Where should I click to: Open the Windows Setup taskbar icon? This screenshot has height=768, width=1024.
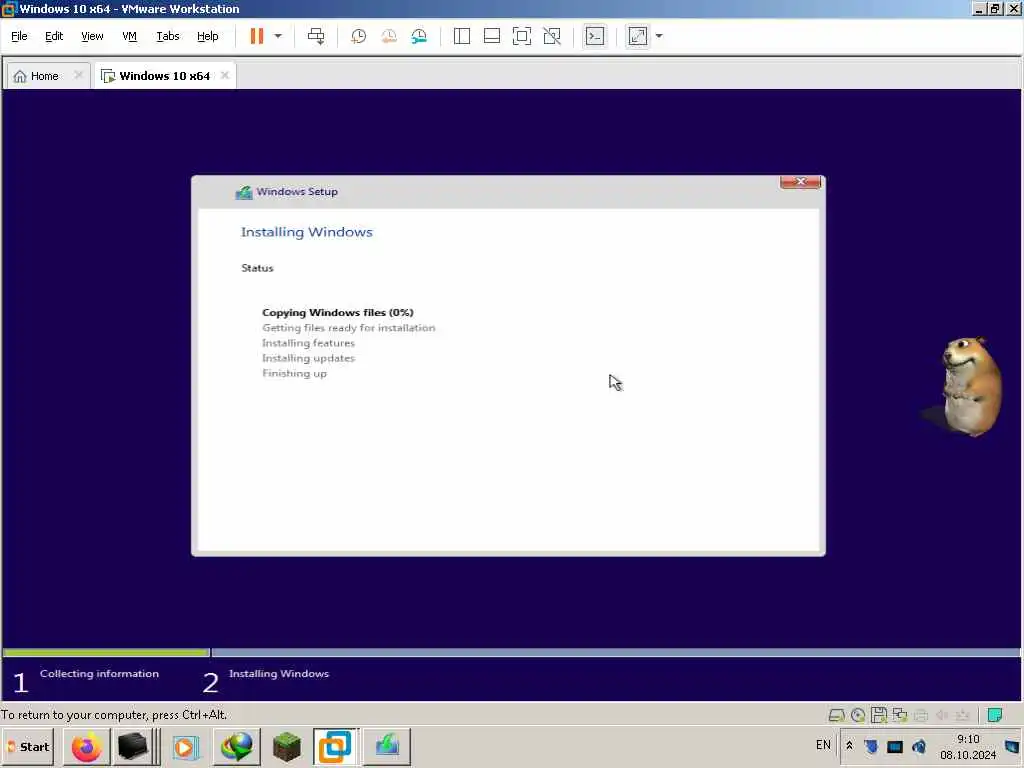[387, 746]
